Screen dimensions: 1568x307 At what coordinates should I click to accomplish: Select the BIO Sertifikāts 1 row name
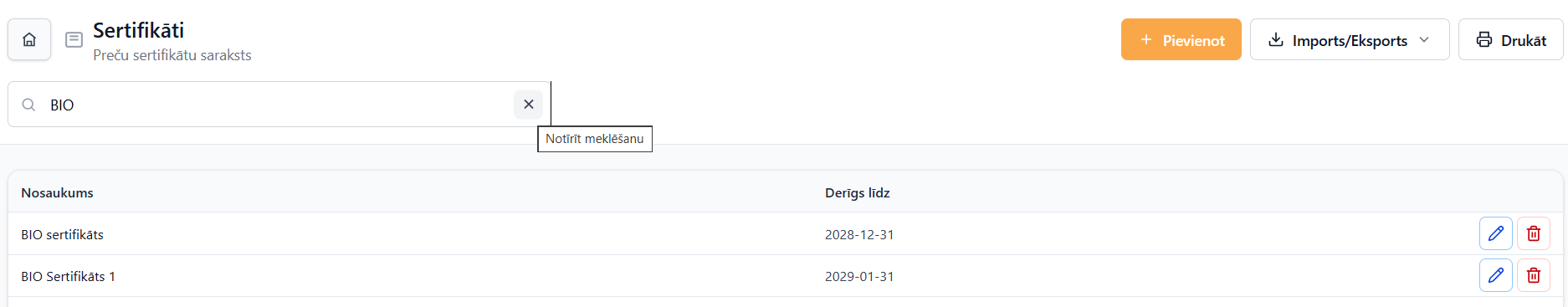point(68,276)
